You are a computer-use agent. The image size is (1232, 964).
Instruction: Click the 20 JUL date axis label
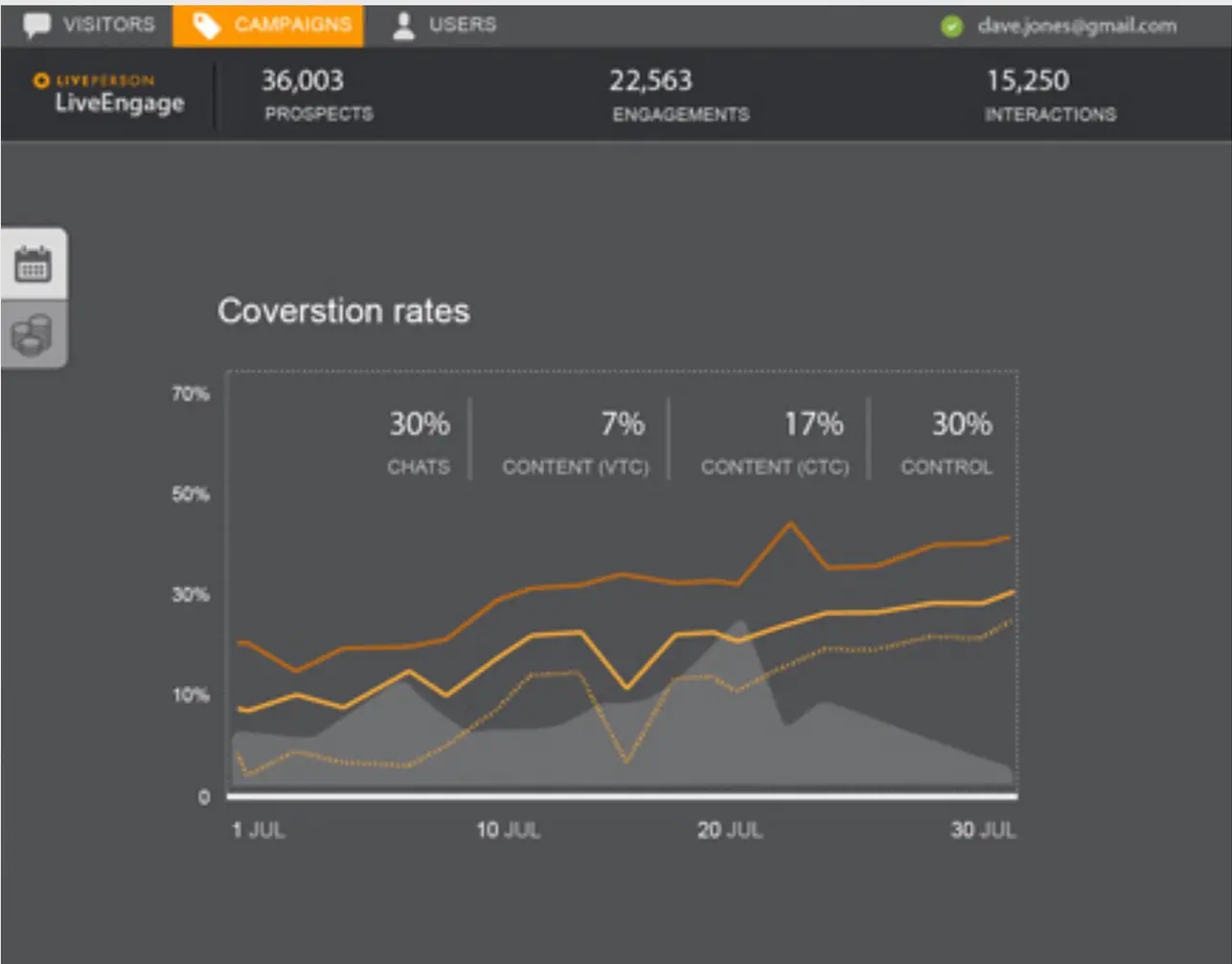pyautogui.click(x=729, y=830)
